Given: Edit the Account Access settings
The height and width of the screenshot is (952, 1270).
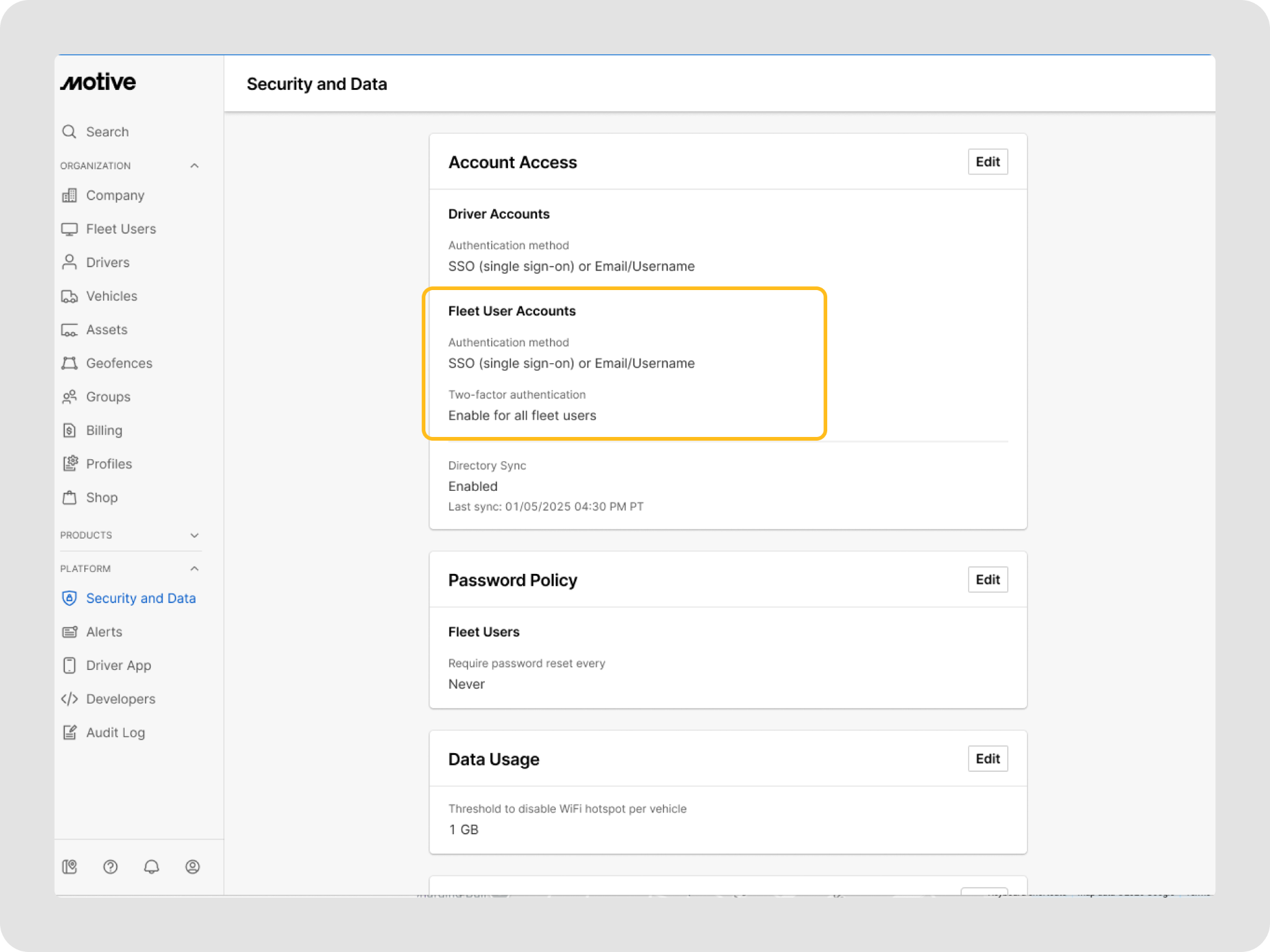Looking at the screenshot, I should tap(987, 162).
